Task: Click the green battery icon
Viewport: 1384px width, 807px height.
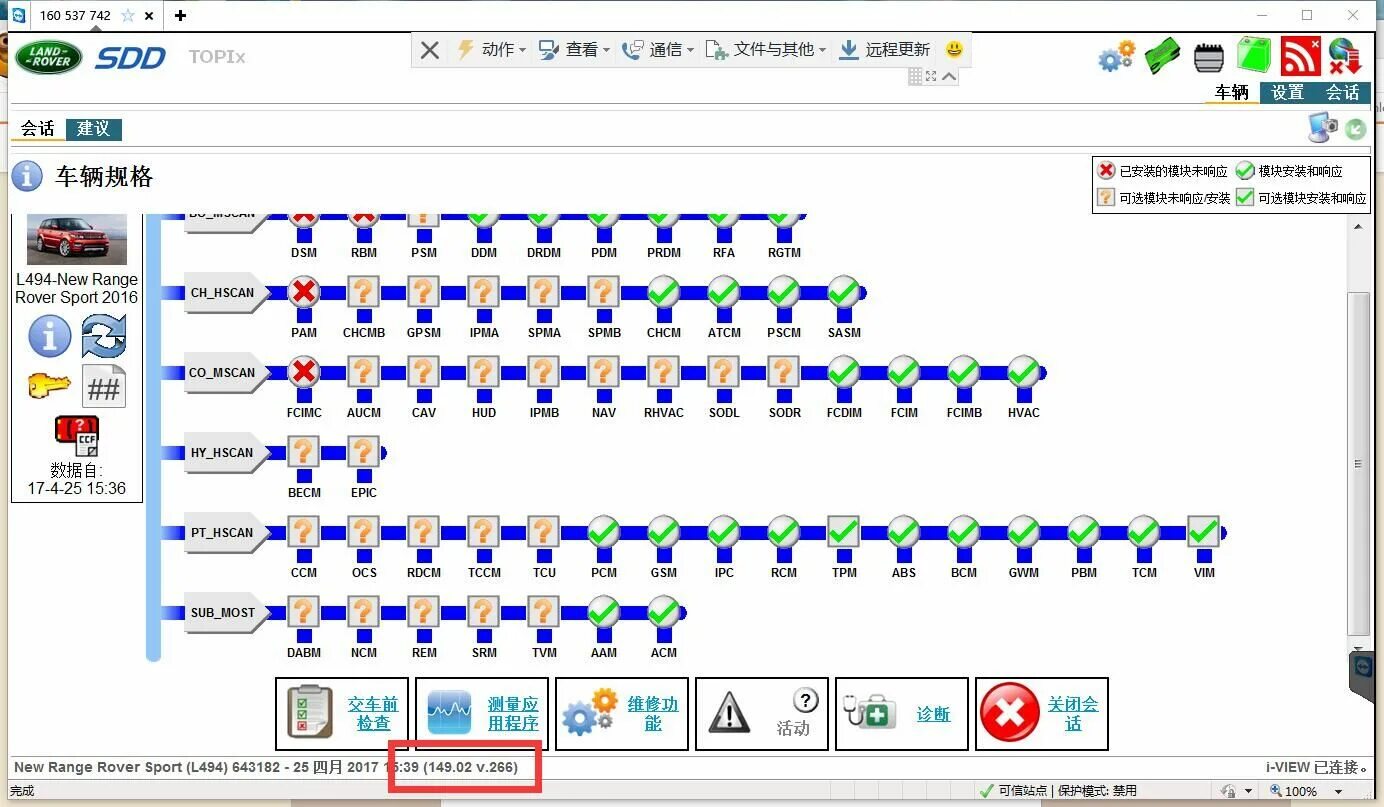Action: pyautogui.click(x=1253, y=56)
